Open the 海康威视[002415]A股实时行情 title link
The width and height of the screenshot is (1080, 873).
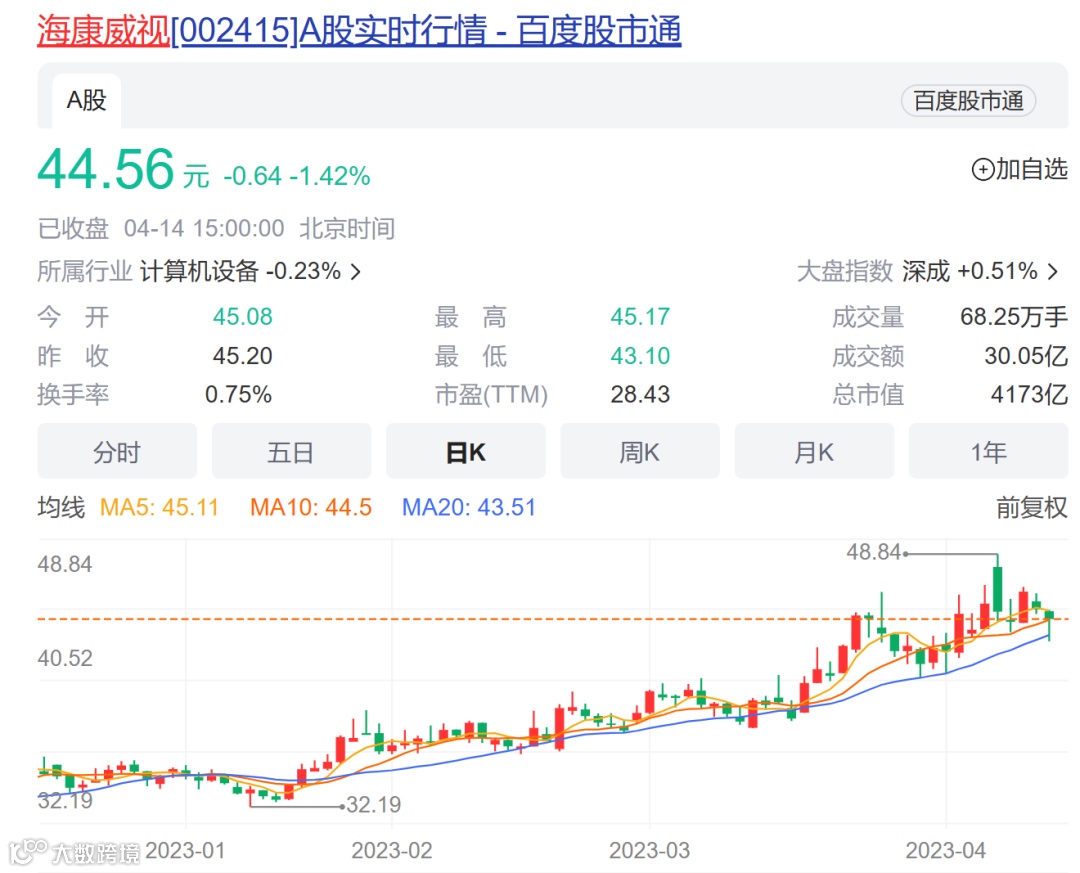[x=359, y=31]
